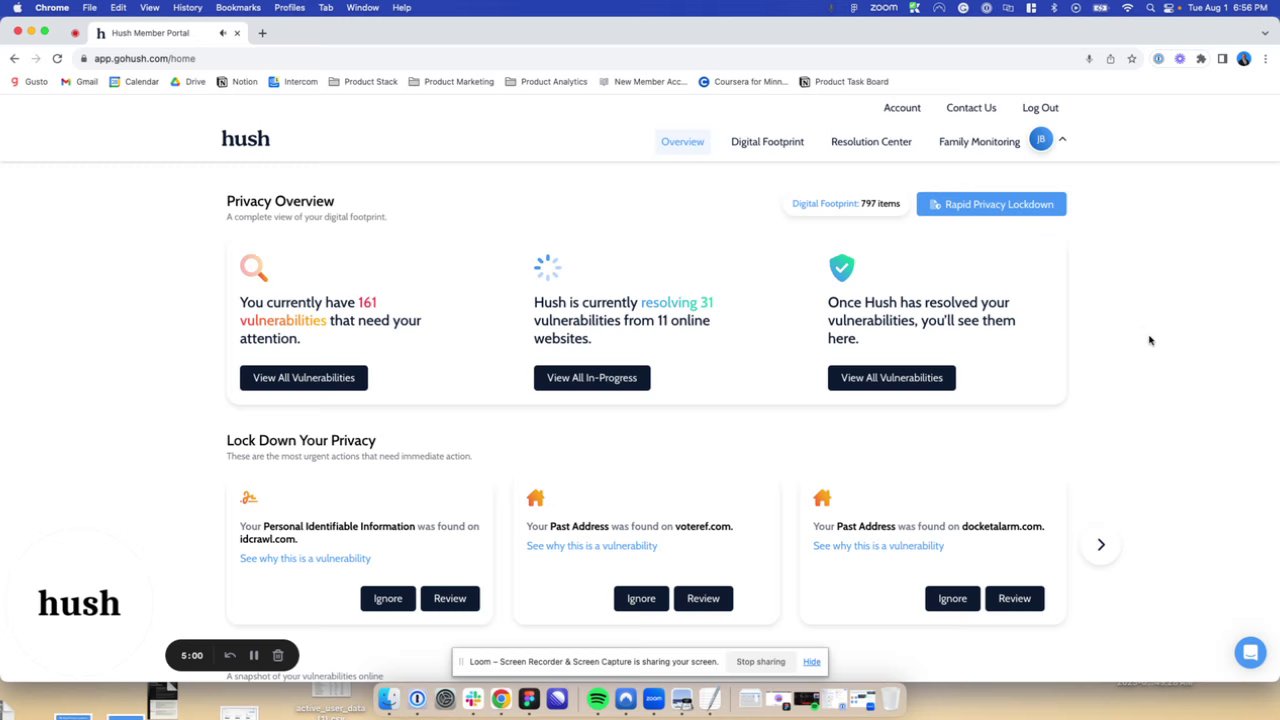
Task: Ignore the idcrawl.com vulnerability
Action: tap(388, 599)
